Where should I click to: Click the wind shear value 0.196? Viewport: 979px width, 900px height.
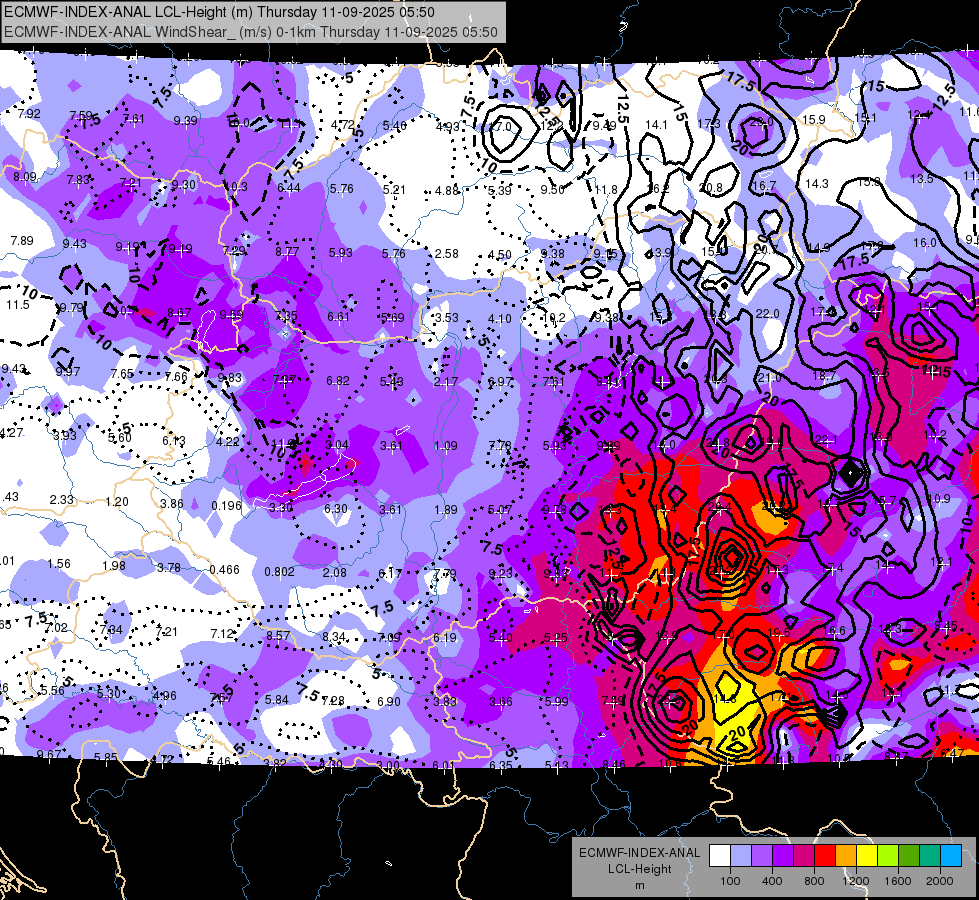(227, 505)
